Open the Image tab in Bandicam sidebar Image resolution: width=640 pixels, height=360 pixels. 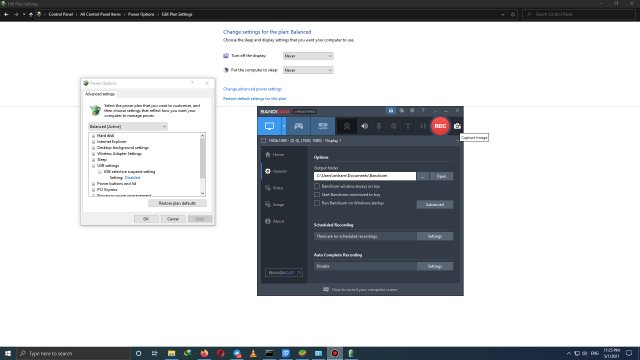click(275, 204)
